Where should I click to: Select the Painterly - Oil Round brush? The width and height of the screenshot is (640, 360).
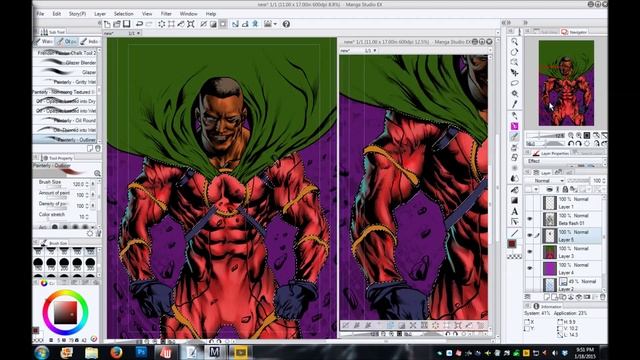point(65,120)
